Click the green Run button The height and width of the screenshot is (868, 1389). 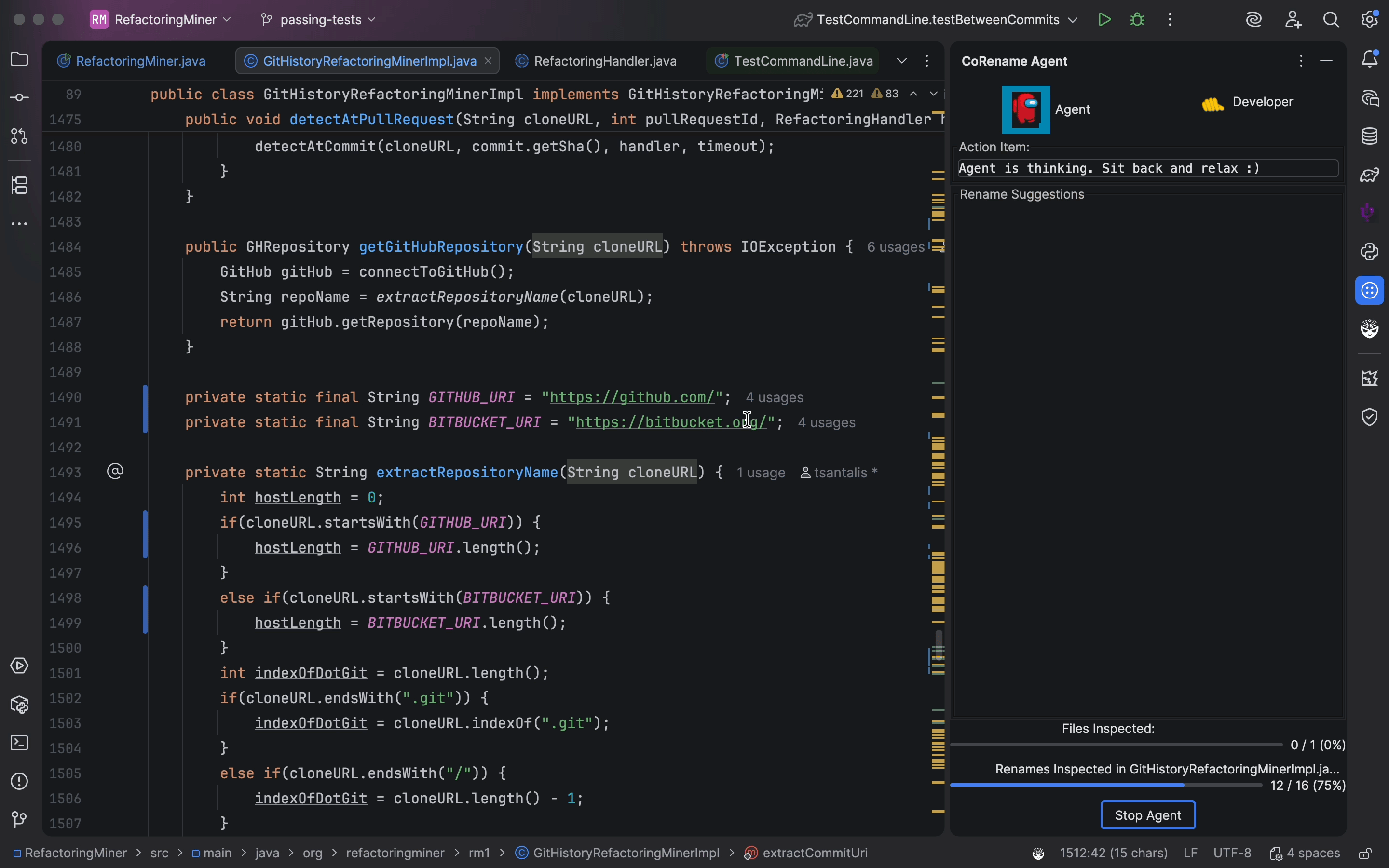coord(1104,19)
